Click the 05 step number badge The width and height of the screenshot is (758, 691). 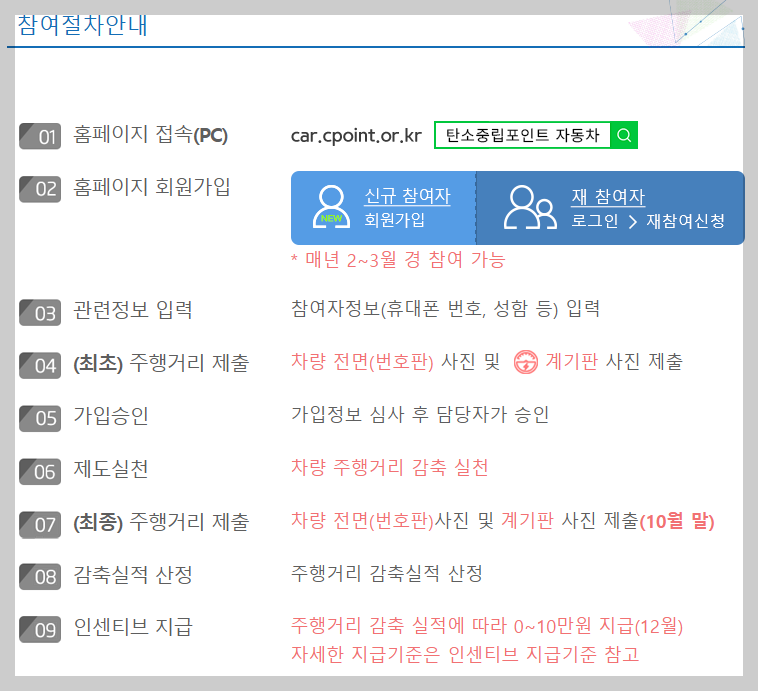[40, 418]
